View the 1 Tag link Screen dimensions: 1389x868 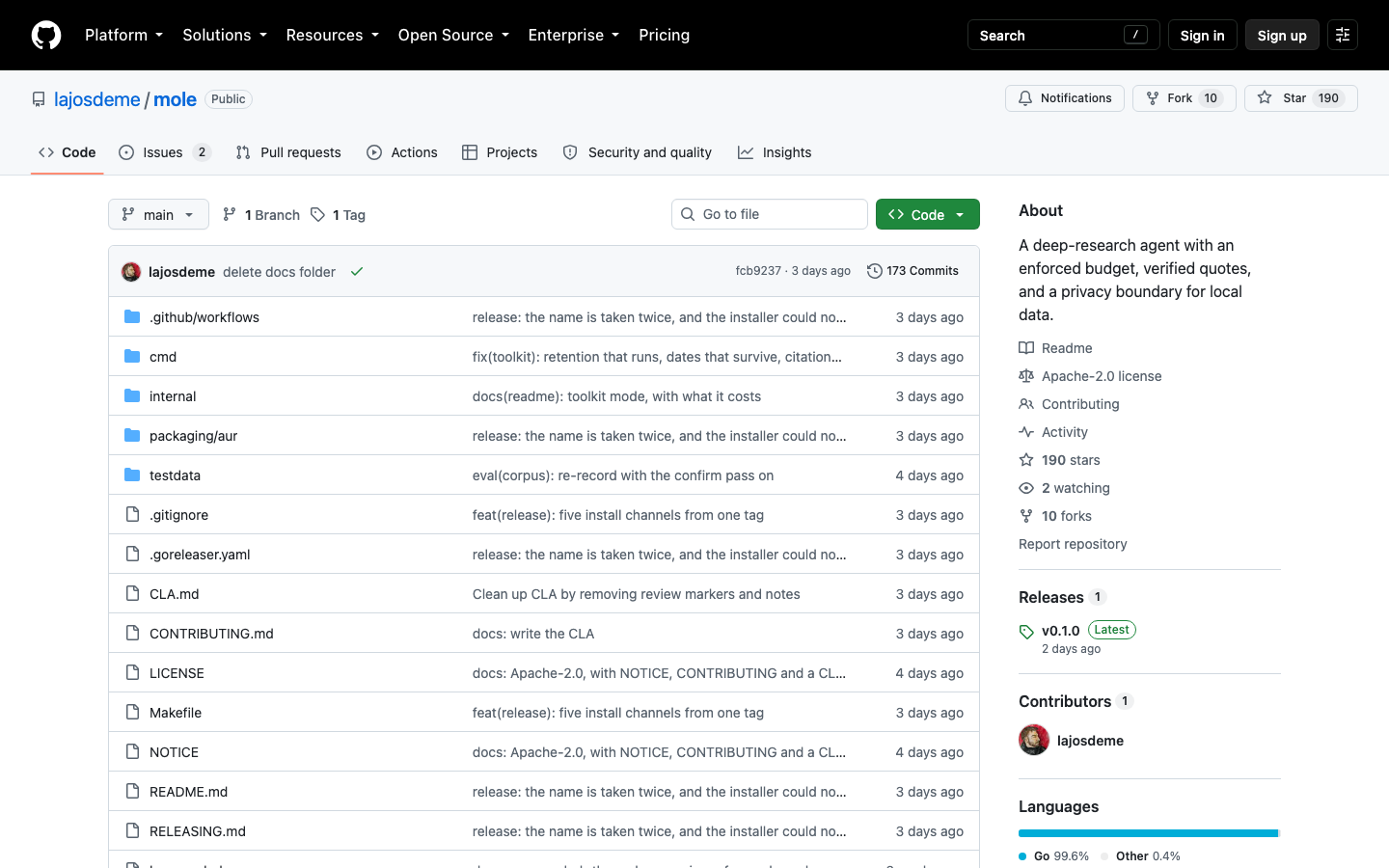[x=339, y=214]
